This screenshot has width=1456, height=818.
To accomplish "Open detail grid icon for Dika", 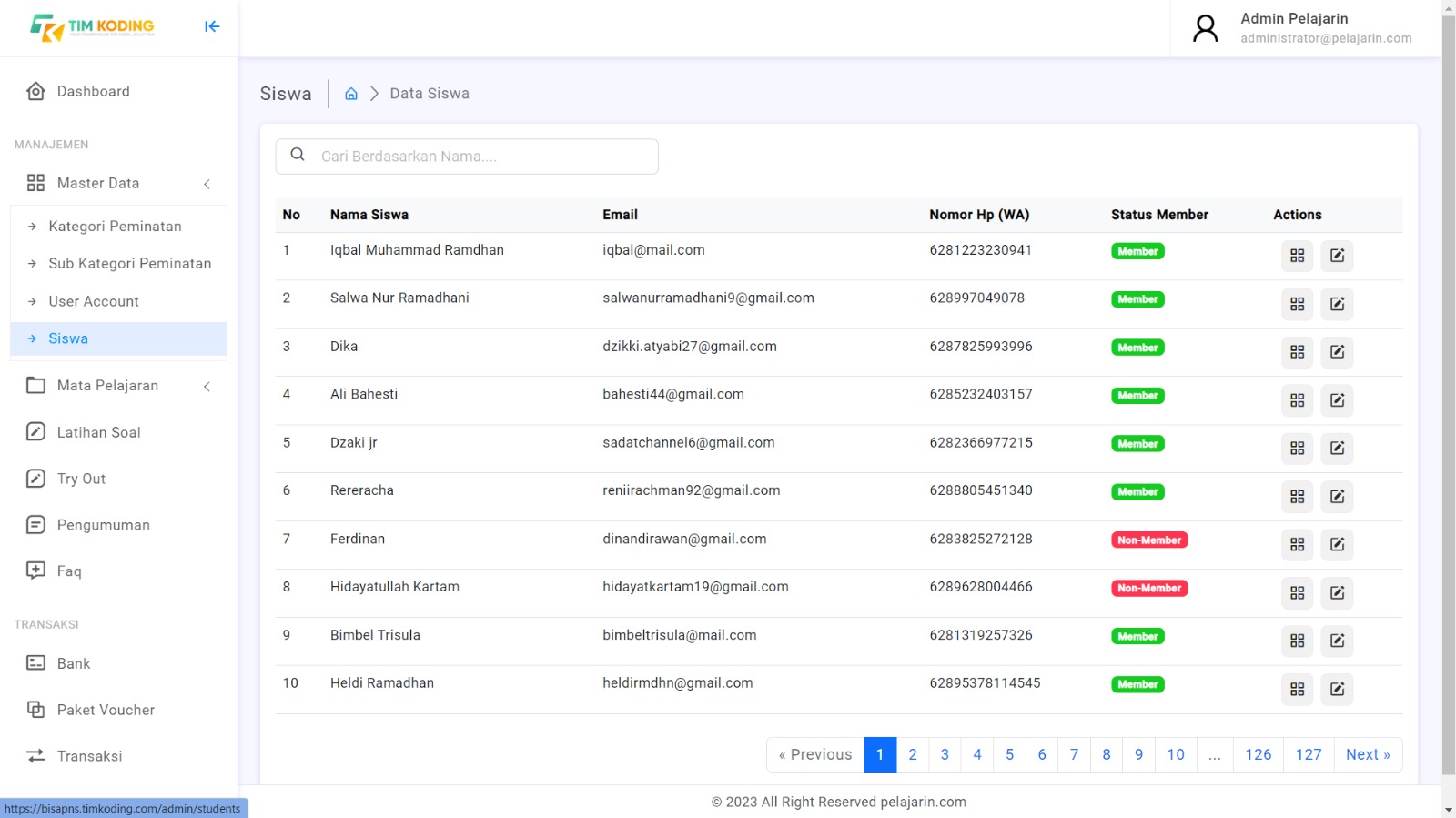I will (x=1298, y=352).
